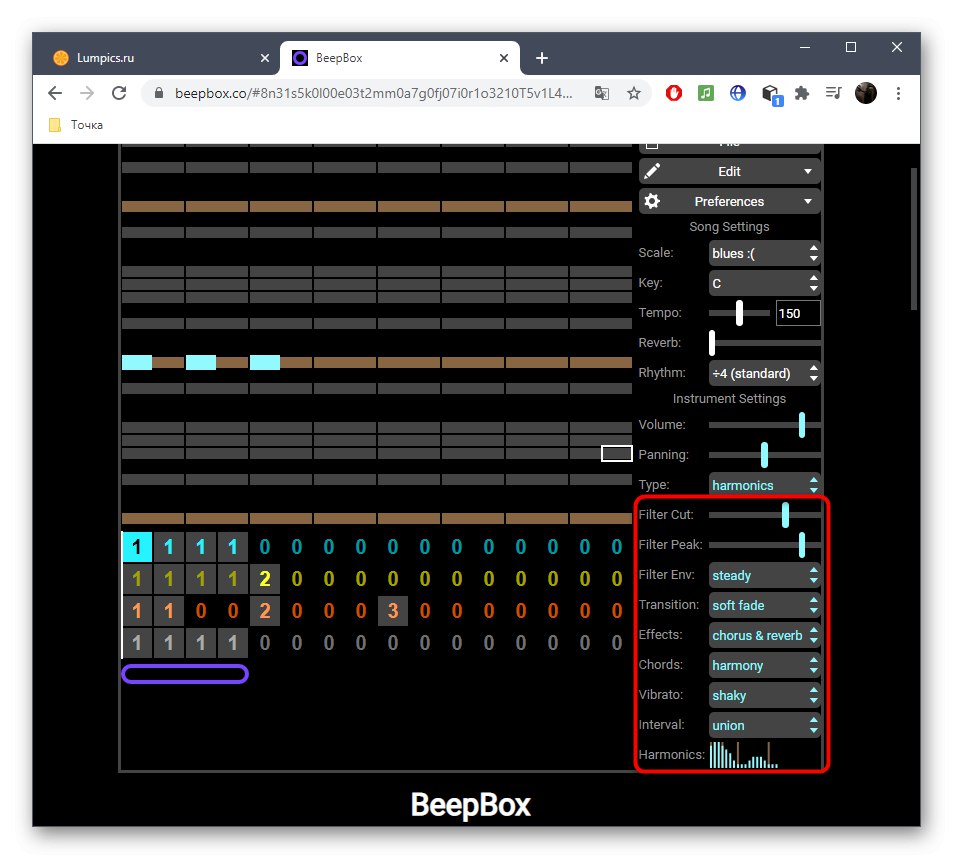Click the Tempo value field 150
This screenshot has width=953, height=859.
pos(798,313)
